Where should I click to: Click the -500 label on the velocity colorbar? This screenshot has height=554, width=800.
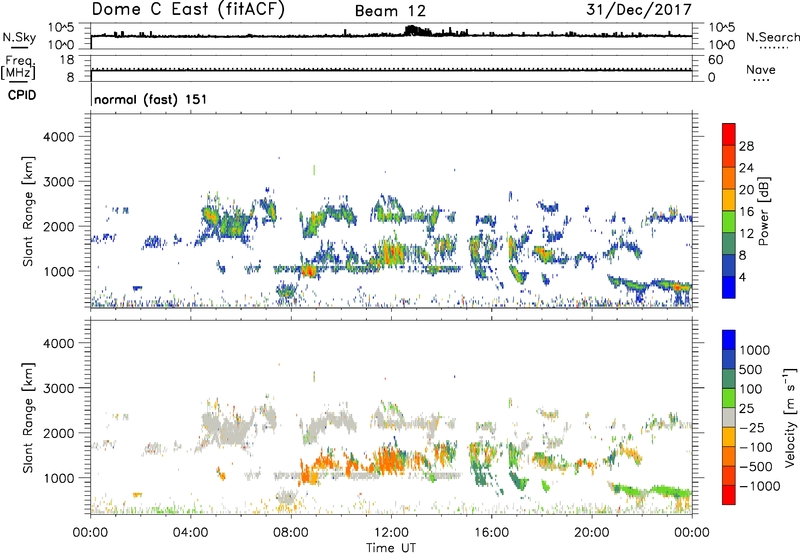(x=756, y=467)
